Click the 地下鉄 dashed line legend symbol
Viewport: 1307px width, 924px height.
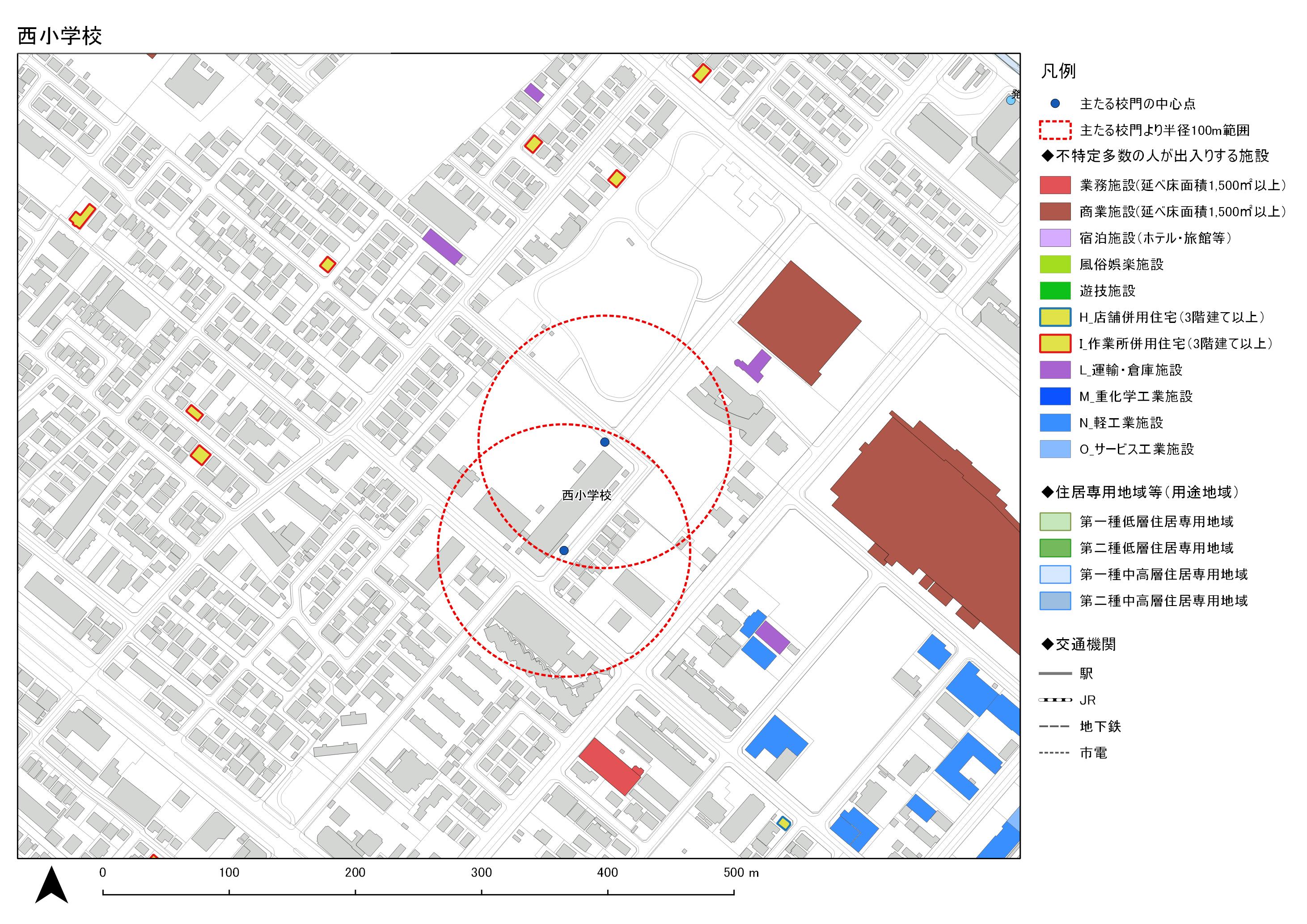pos(1055,726)
